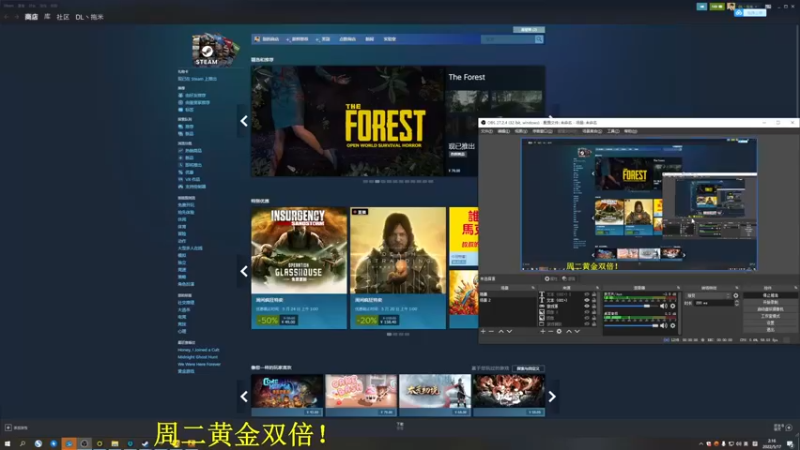This screenshot has height=450, width=800.
Task: Click the Steam store search input field
Action: (508, 39)
